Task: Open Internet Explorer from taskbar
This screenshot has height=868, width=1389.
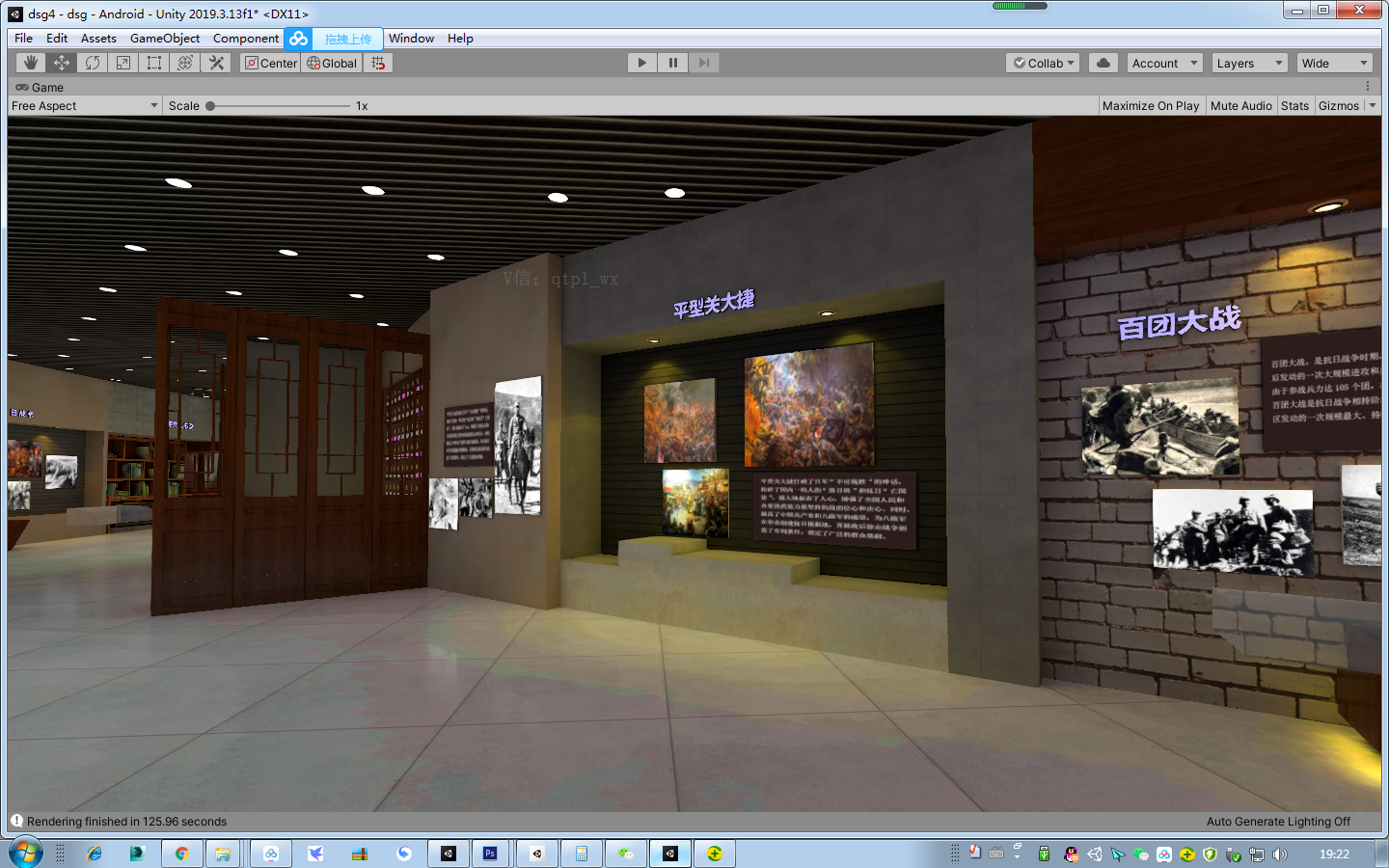Action: tap(94, 854)
